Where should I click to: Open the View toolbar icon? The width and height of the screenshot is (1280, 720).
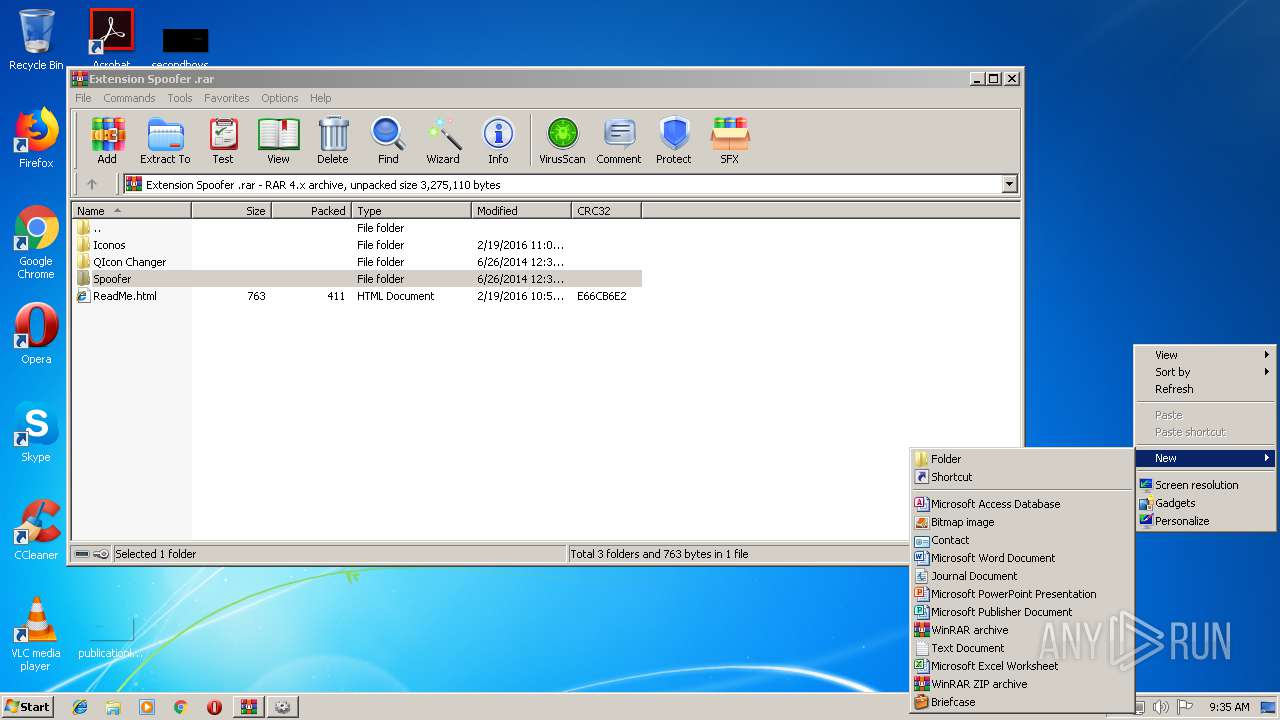[278, 140]
